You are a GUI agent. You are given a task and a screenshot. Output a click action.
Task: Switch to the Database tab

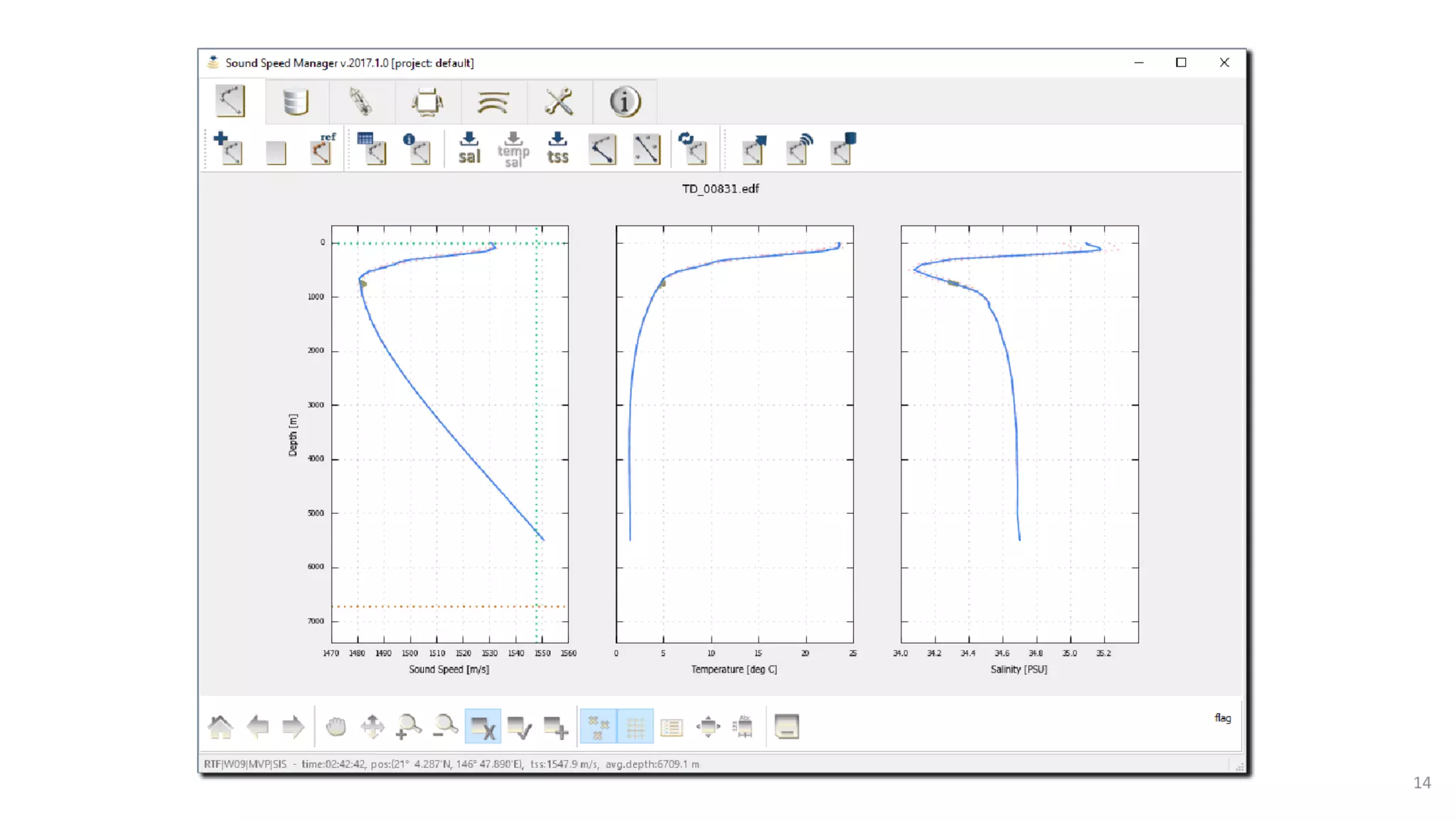point(296,102)
